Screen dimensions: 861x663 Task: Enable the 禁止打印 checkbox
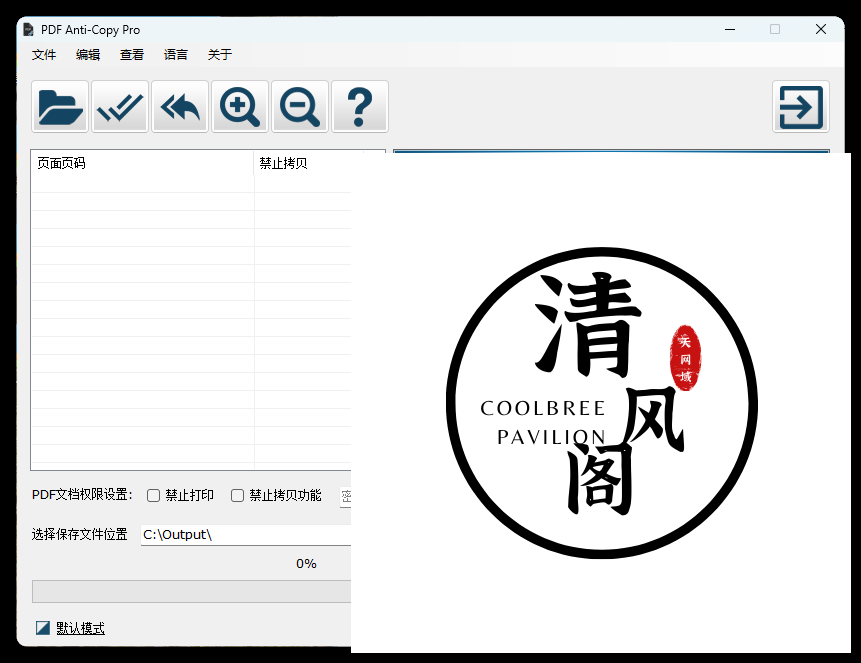(x=154, y=495)
